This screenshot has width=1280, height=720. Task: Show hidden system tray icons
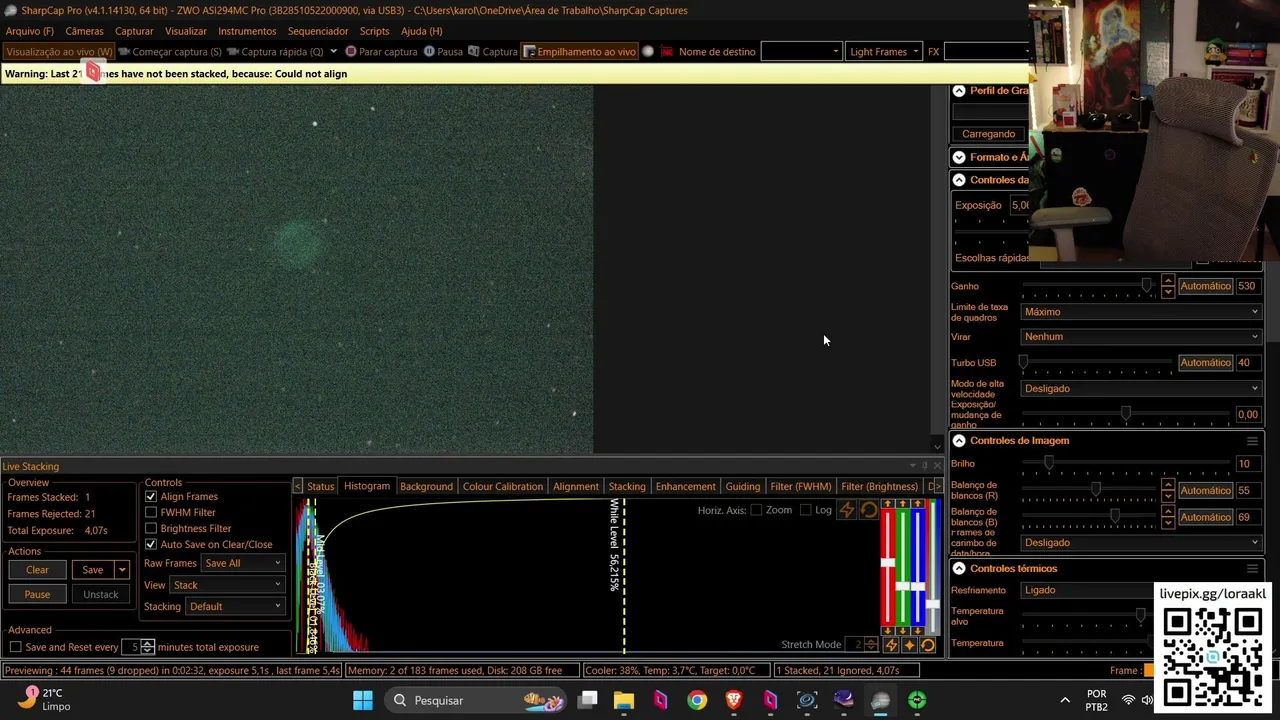(x=1065, y=700)
